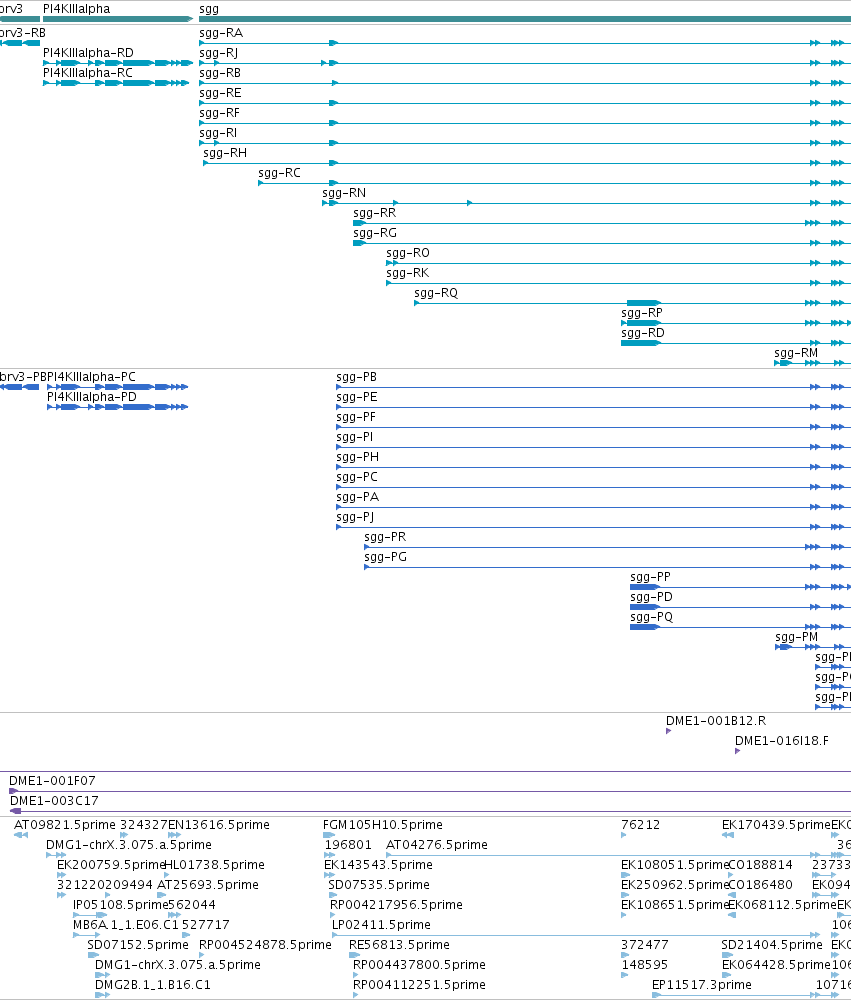
Task: Select EST EK250962.5prime label
Action: click(x=675, y=885)
